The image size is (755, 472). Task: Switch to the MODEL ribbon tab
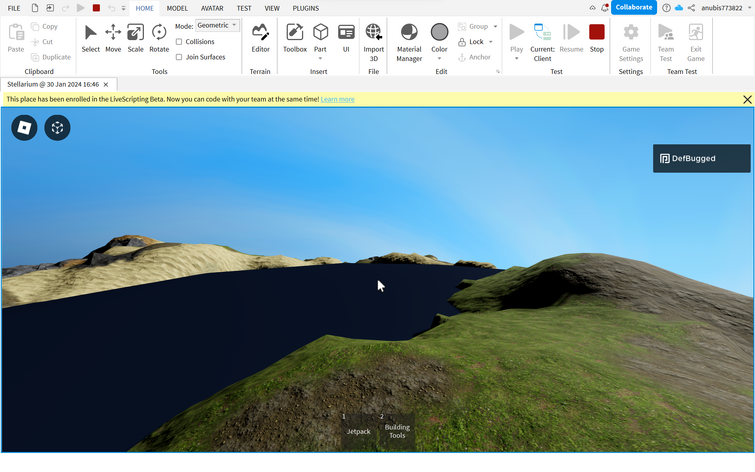[x=177, y=8]
